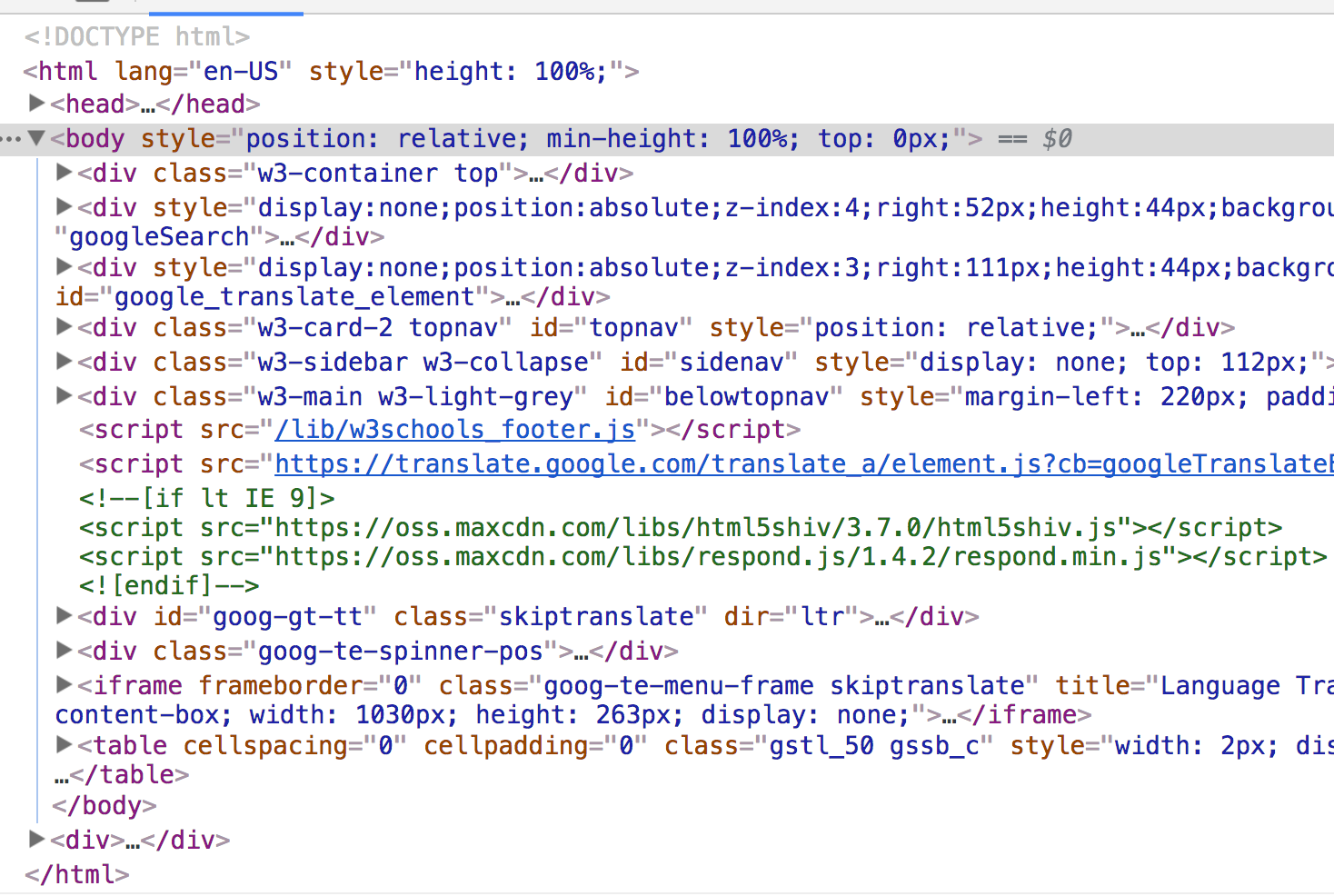Viewport: 1334px width, 896px height.
Task: Click the ellipsis beside the body row
Action: (x=11, y=139)
